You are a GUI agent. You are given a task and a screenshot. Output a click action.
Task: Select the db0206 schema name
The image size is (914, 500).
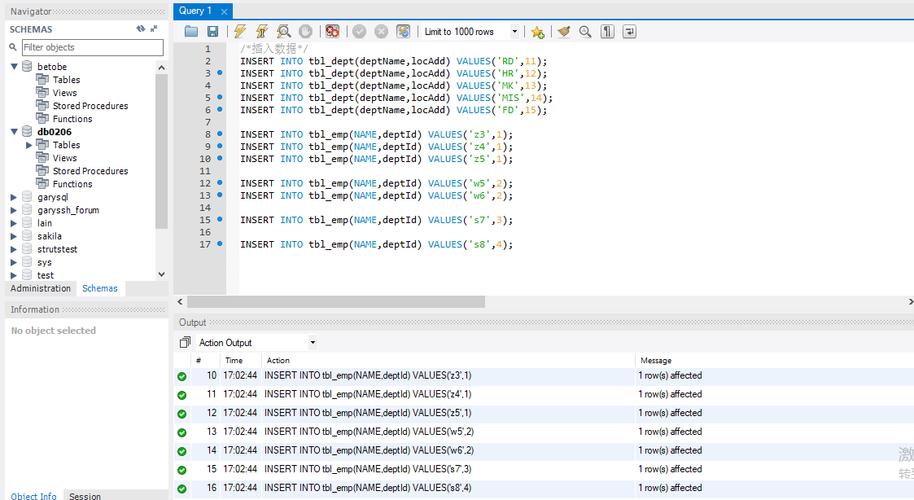54,132
